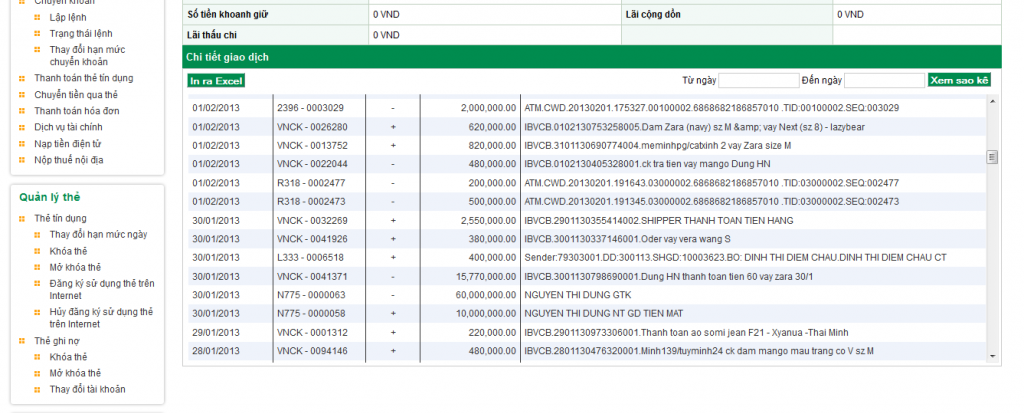Select Thay đổi hạn mức ngày option
1024x413 pixels.
click(x=98, y=234)
